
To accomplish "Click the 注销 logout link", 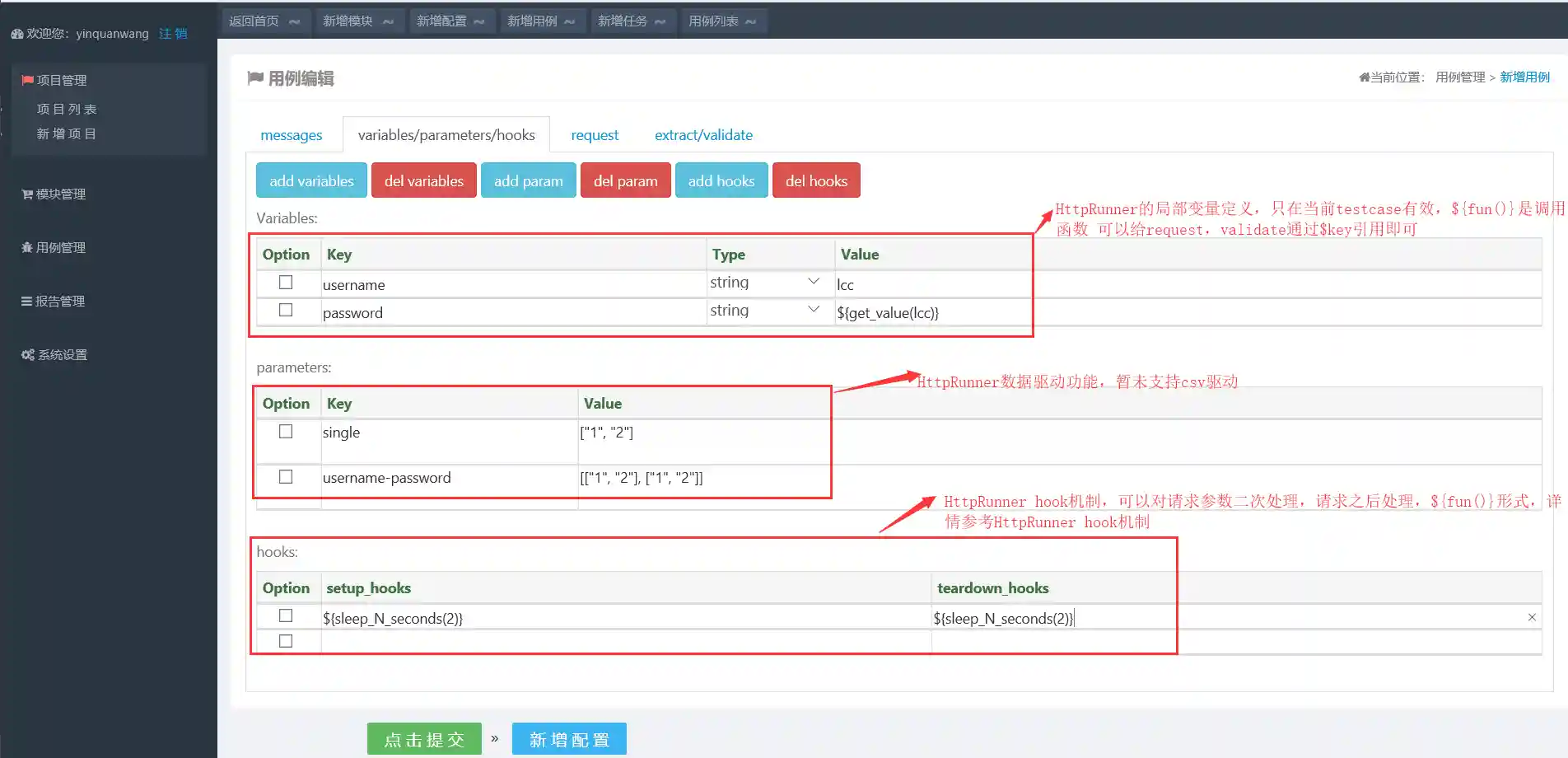I will 173,34.
